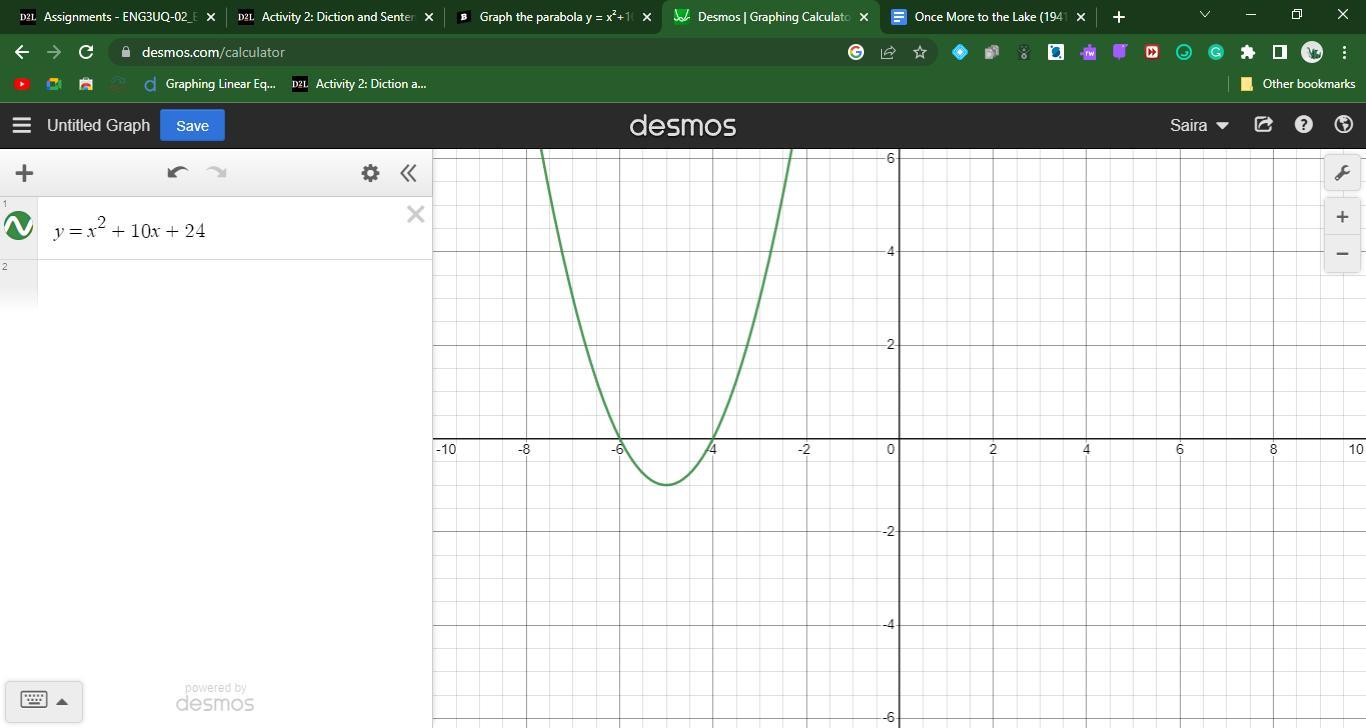Image resolution: width=1366 pixels, height=728 pixels.
Task: Click the Add Item plus button
Action: [24, 173]
